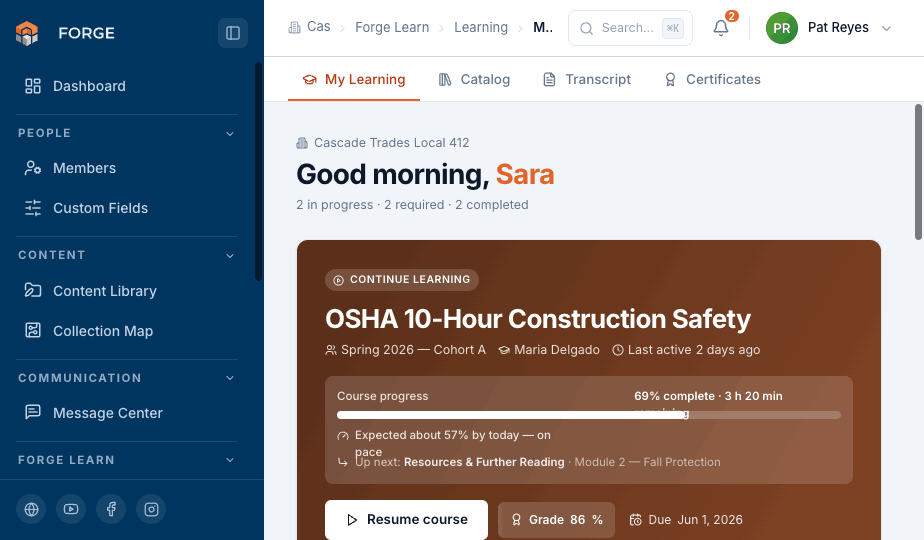Screen dimensions: 924x540
Task: Click Resources & Further Reading link
Action: pyautogui.click(x=484, y=462)
